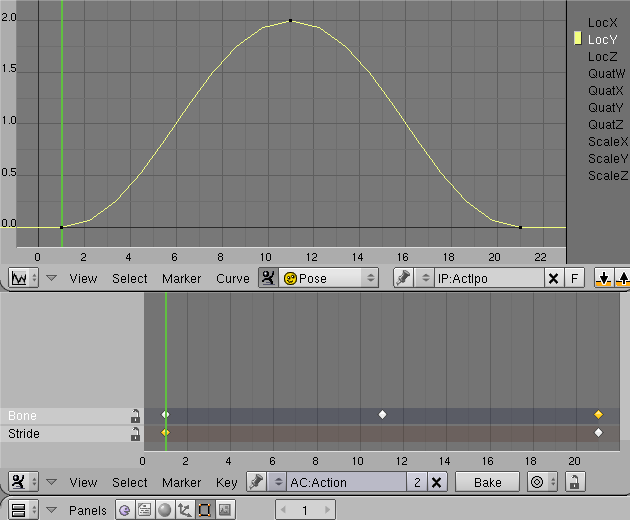This screenshot has width=630, height=520.
Task: Edit the AC:Action name field
Action: 347,481
